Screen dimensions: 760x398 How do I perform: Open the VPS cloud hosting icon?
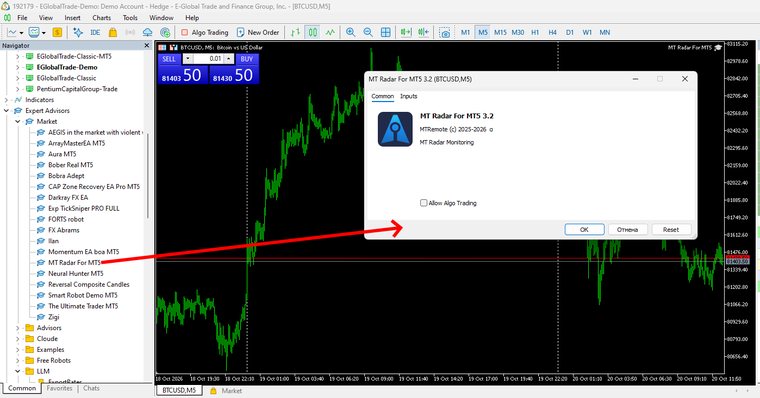pos(147,32)
